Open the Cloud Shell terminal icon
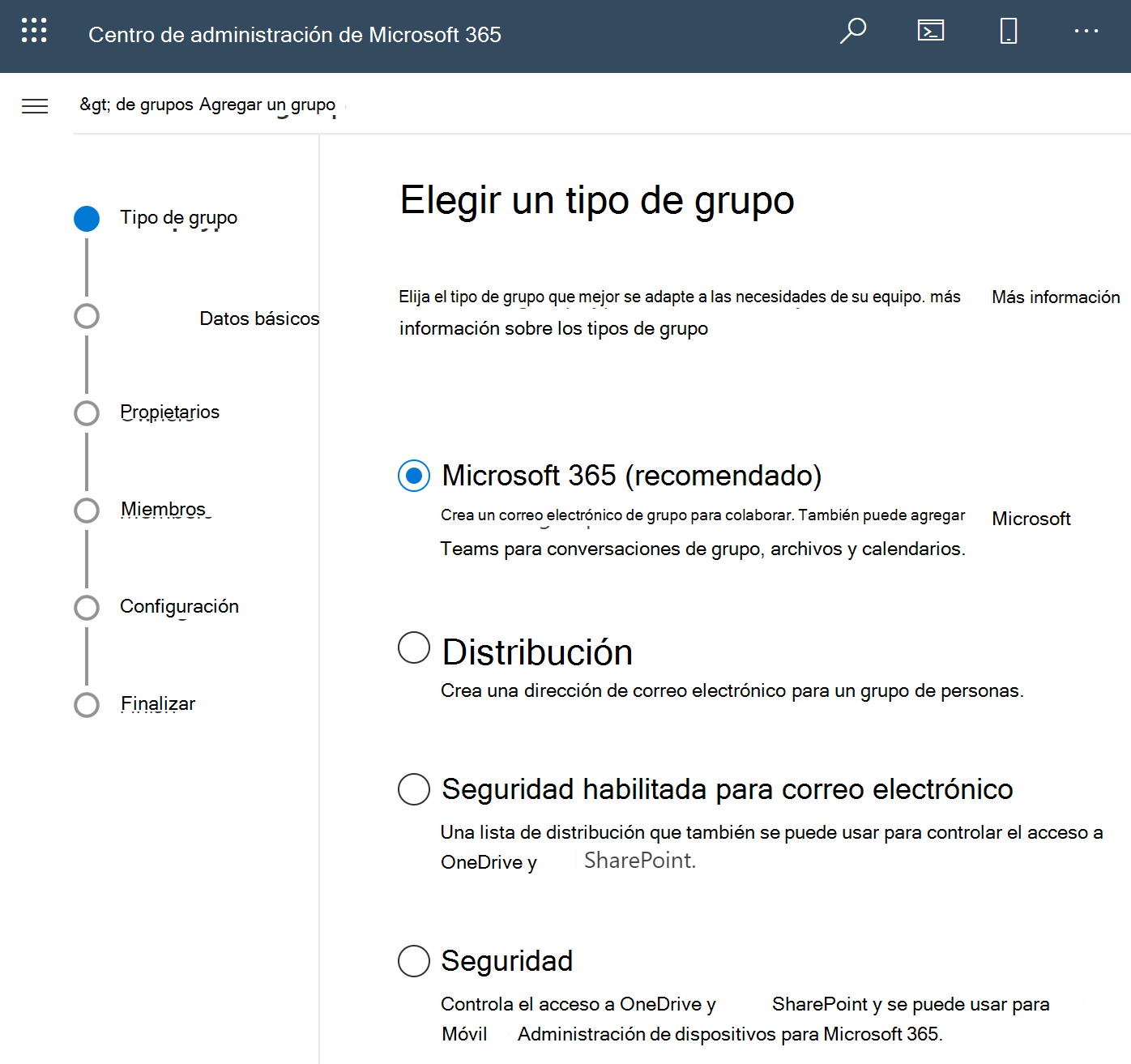Image resolution: width=1131 pixels, height=1064 pixels. [931, 31]
